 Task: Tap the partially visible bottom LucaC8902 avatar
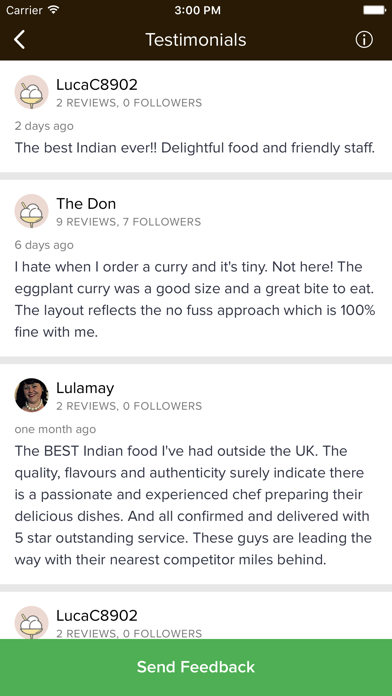click(32, 622)
